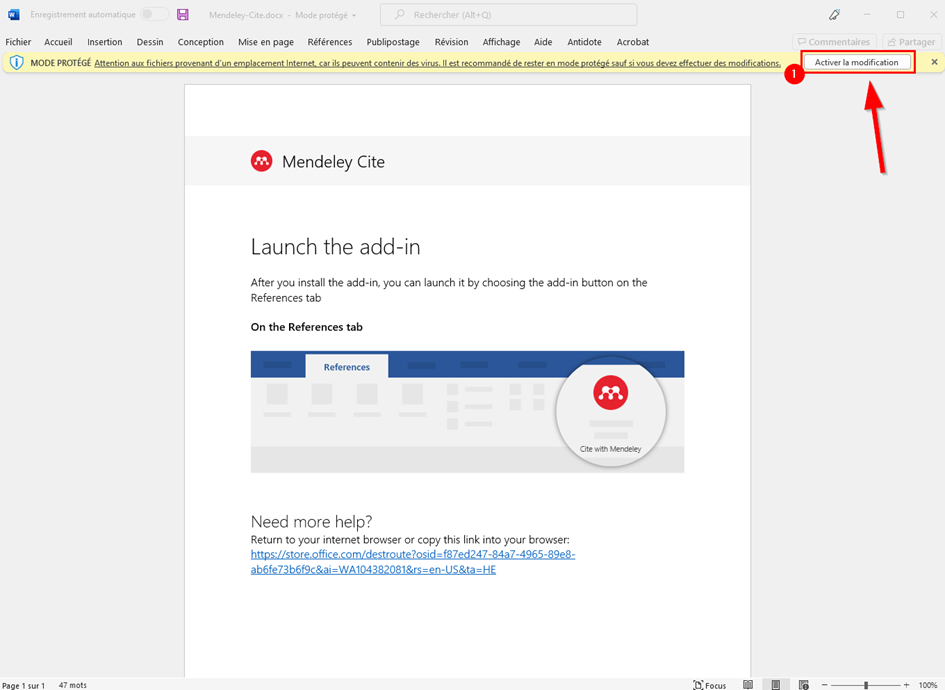Click the On the References tab text
The image size is (945, 690).
(307, 327)
